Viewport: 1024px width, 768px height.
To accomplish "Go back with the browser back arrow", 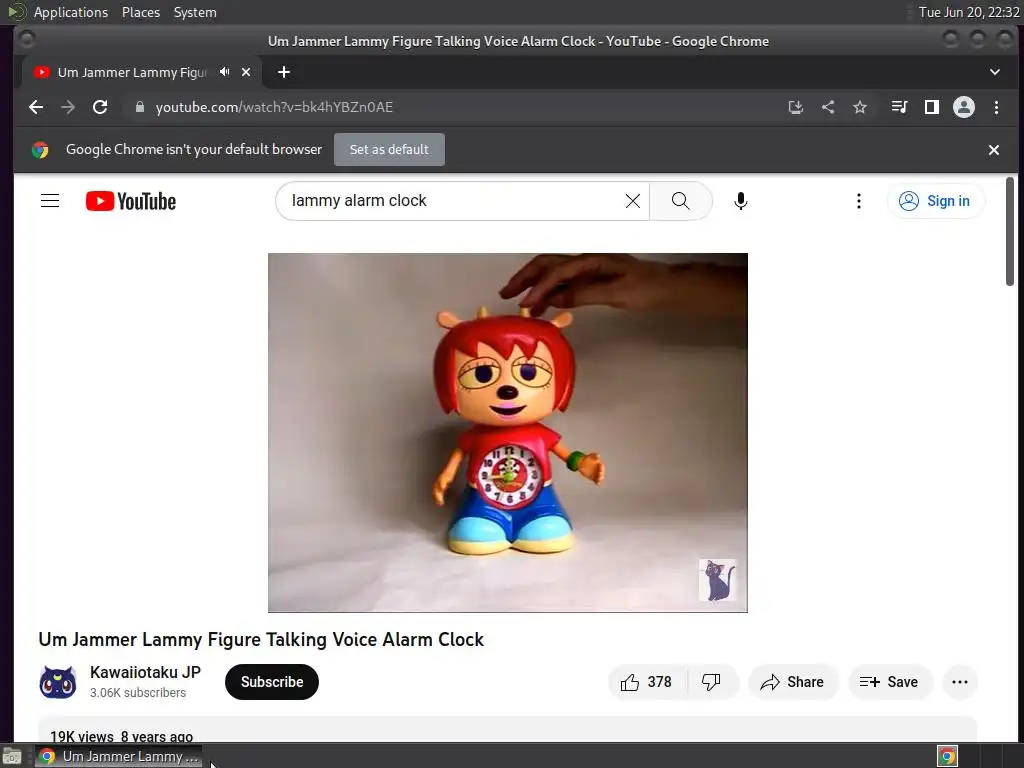I will tap(36, 107).
